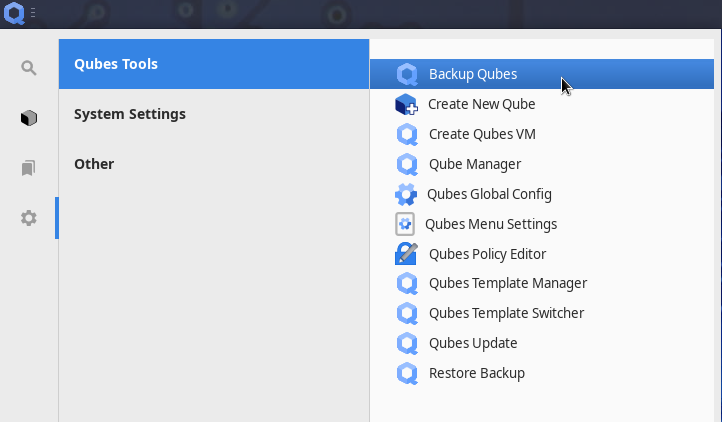The image size is (722, 422).
Task: Switch to the System Settings category
Action: [214, 114]
